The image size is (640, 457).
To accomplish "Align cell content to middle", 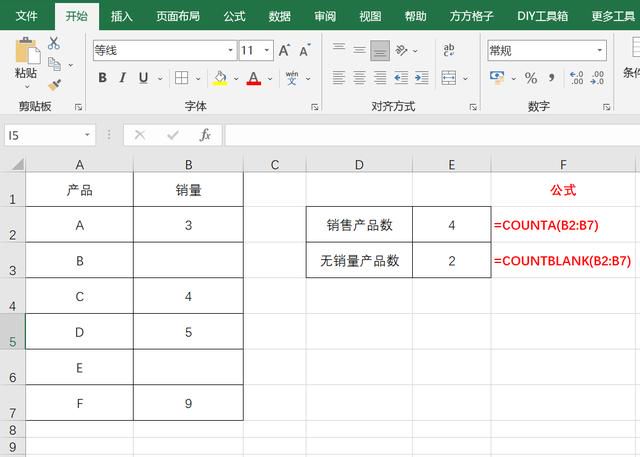I will [359, 50].
